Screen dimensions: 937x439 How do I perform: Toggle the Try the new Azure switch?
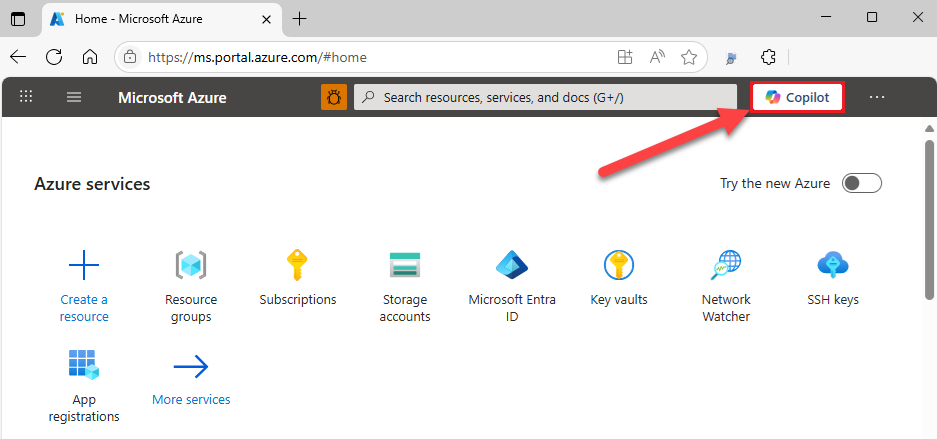tap(861, 183)
